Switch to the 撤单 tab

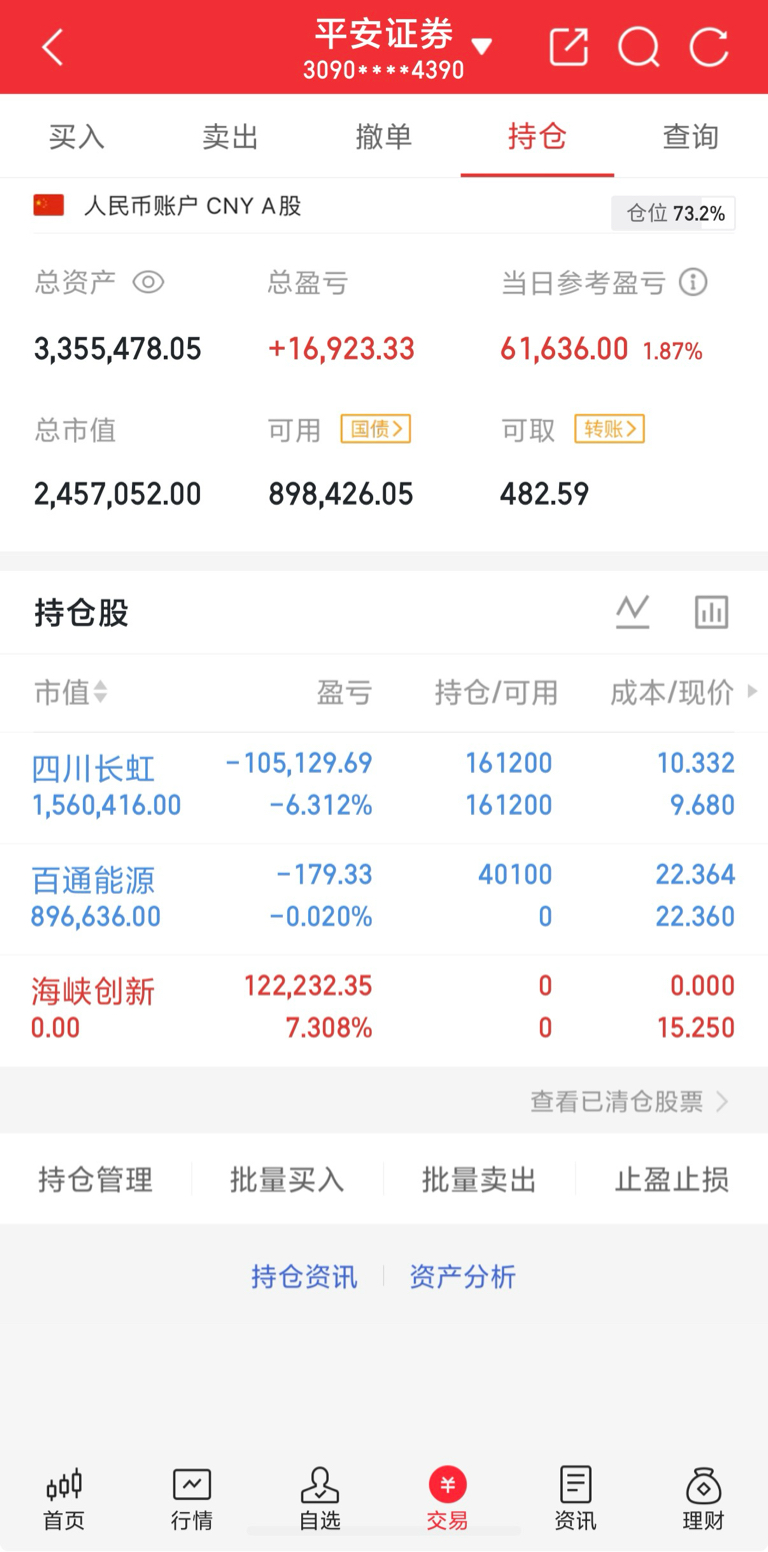(384, 137)
